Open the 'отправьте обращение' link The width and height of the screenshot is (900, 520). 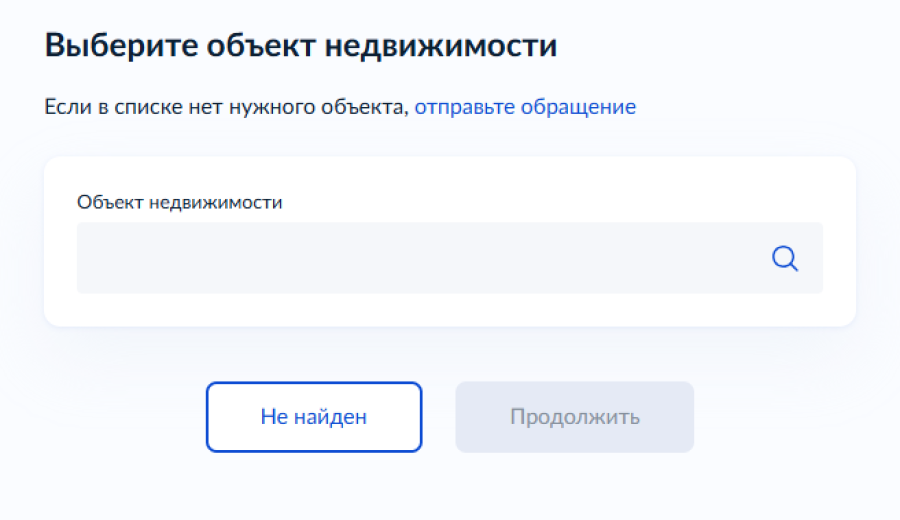[525, 107]
